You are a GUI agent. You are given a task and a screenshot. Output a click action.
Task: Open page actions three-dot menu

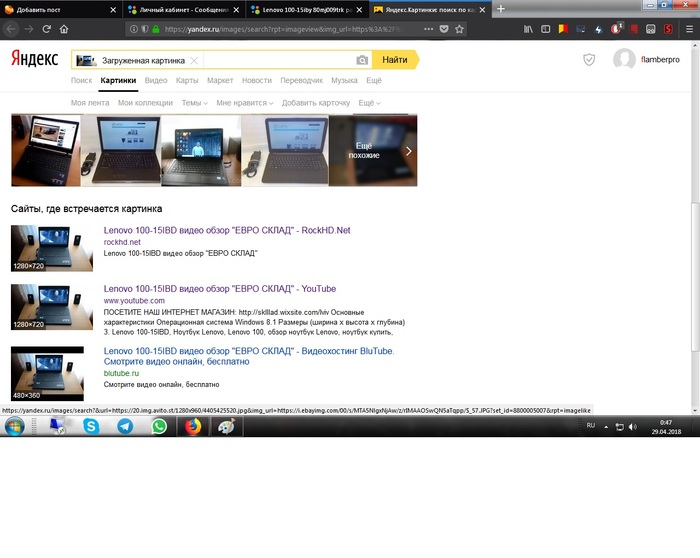(429, 29)
